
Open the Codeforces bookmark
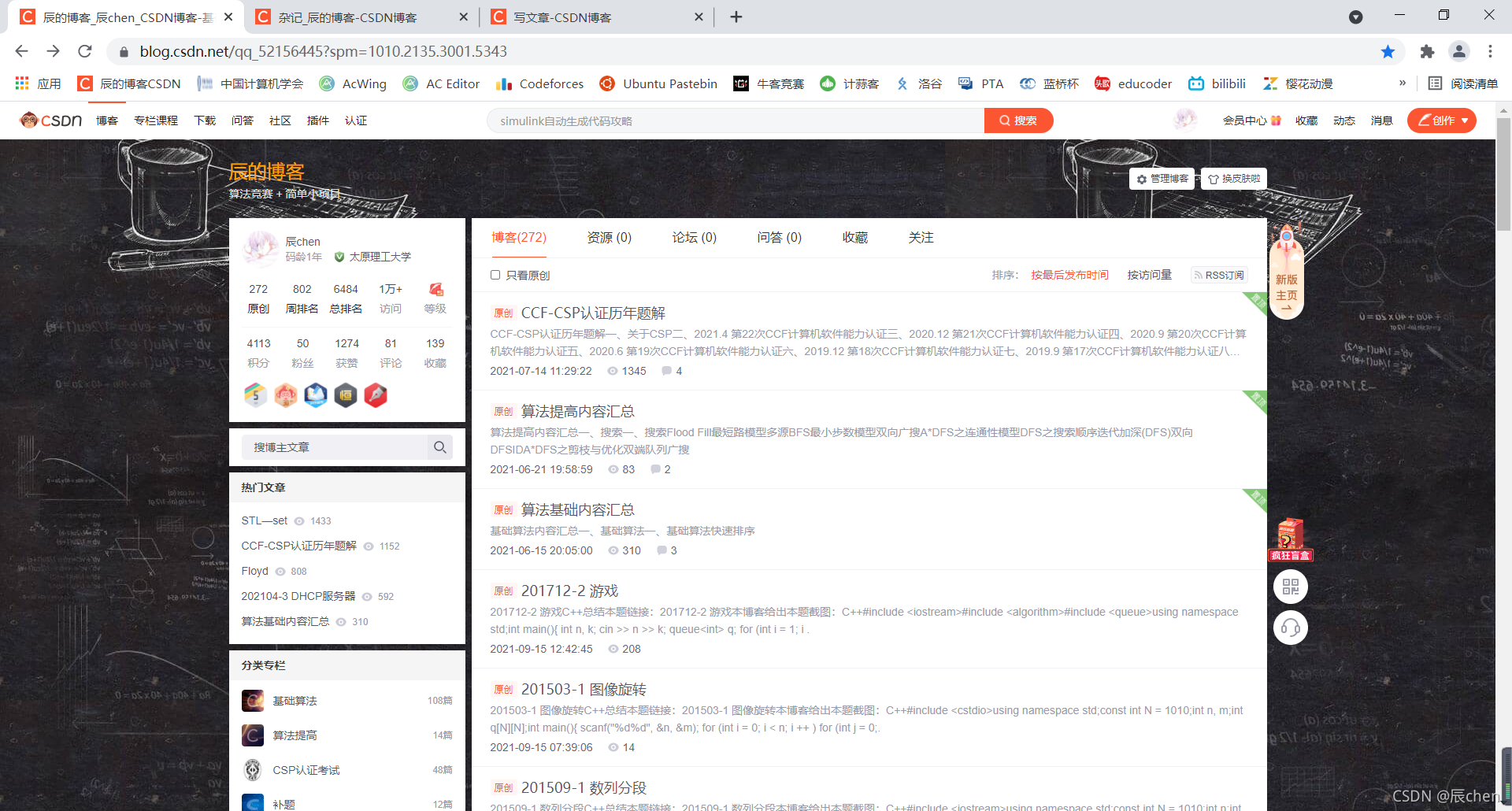click(539, 83)
